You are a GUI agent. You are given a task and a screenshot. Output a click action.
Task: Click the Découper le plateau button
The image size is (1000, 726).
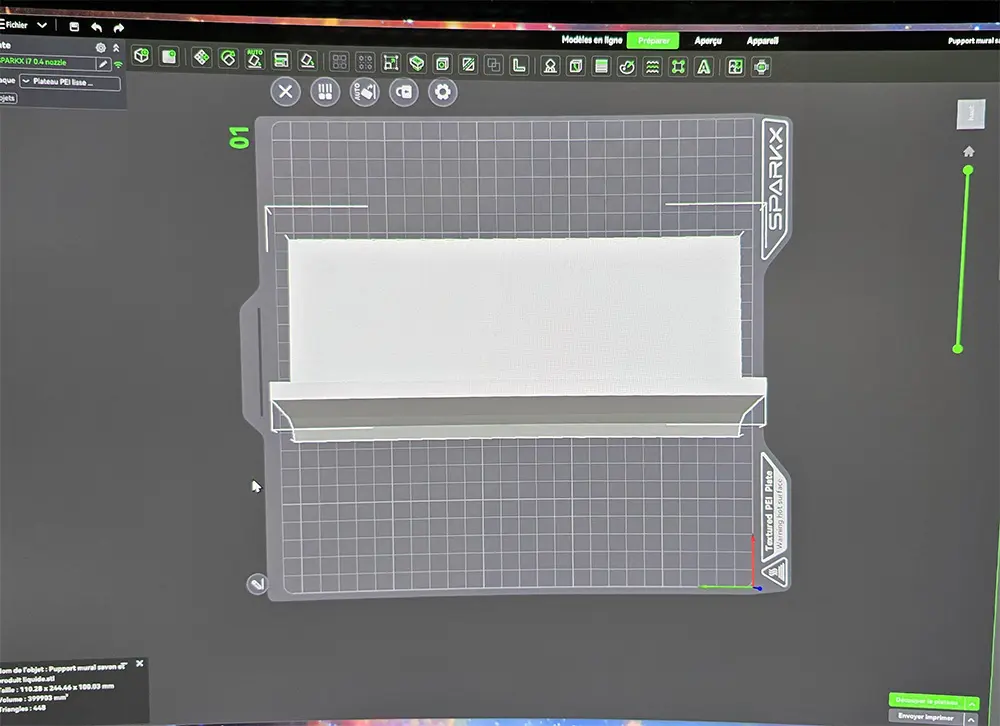pos(927,701)
